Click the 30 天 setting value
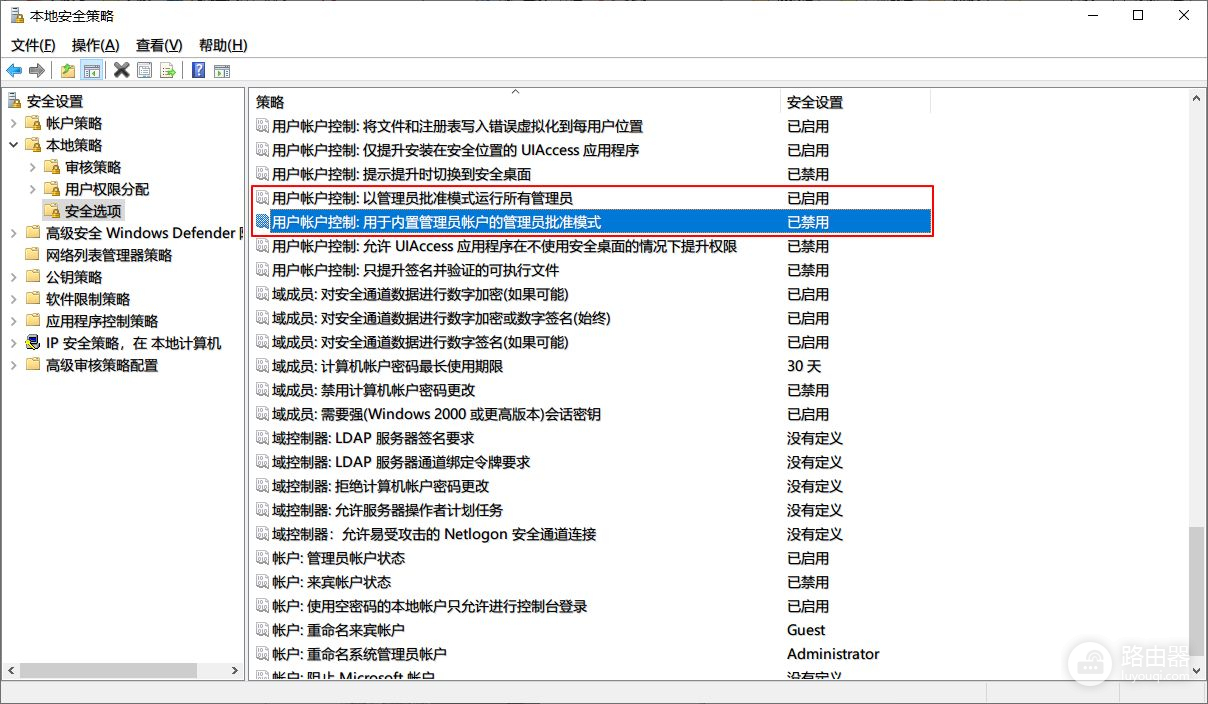Viewport: 1208px width, 704px height. click(x=804, y=366)
